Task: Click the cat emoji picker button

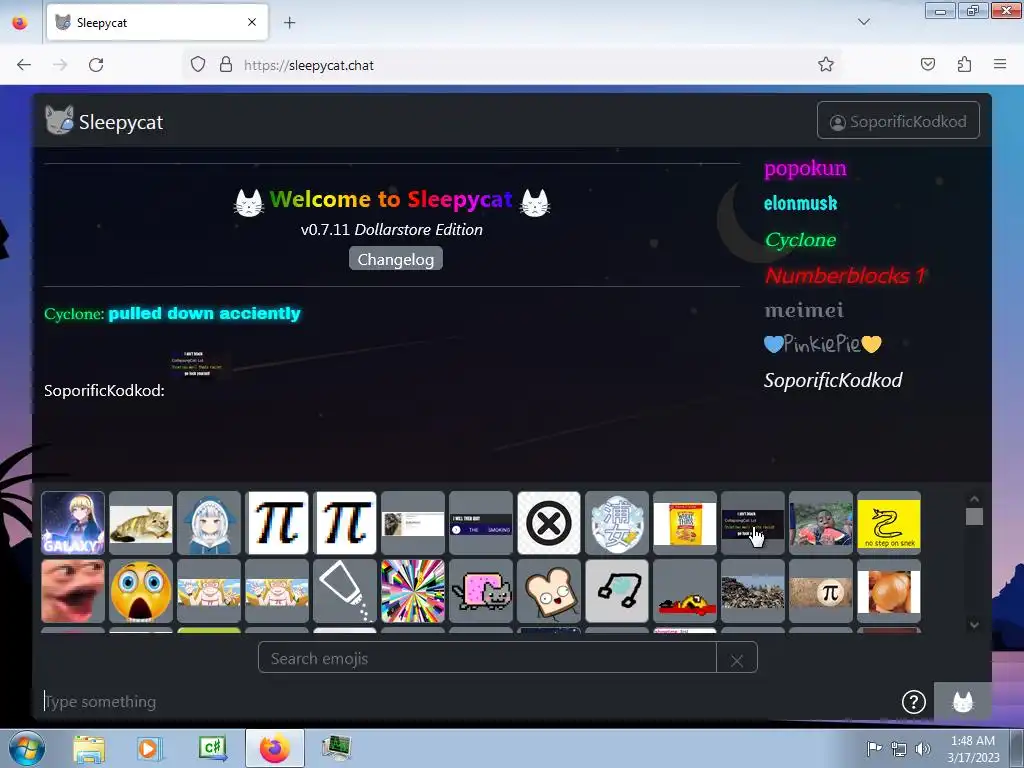Action: click(963, 702)
